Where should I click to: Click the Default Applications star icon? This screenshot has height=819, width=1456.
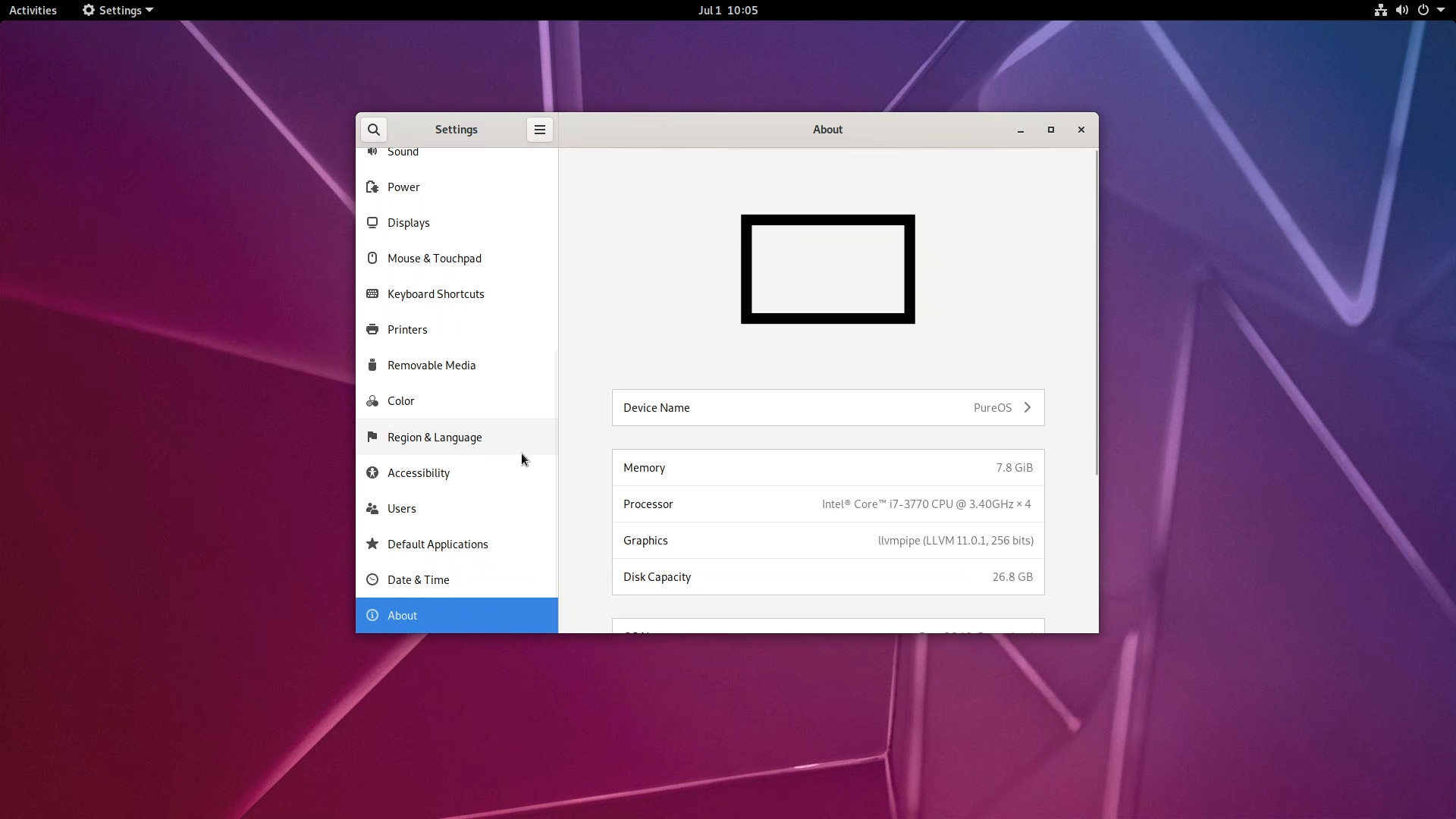tap(372, 544)
